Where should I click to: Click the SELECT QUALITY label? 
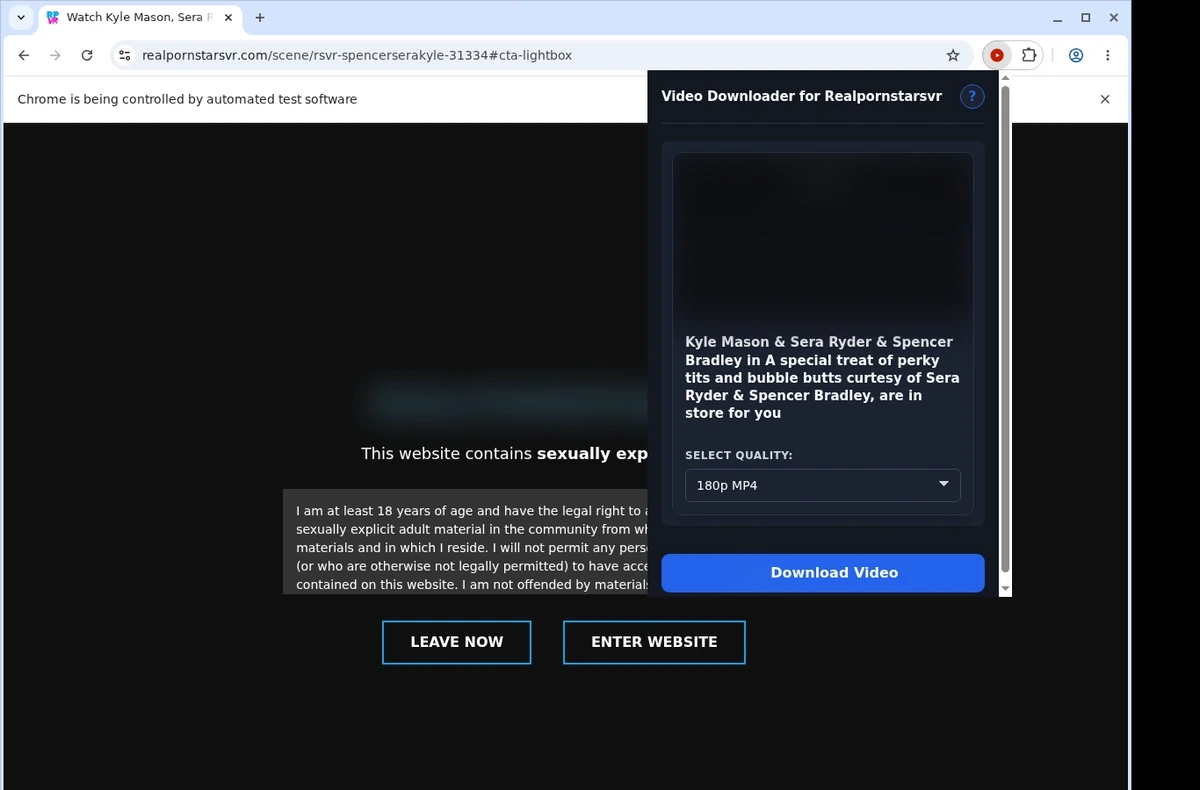(x=739, y=455)
